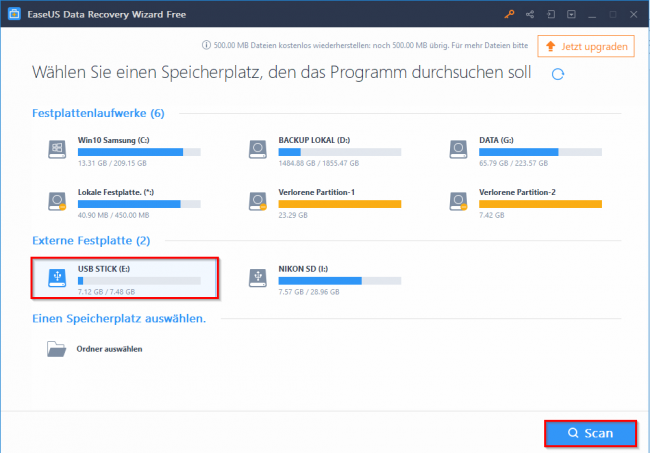This screenshot has width=650, height=453.
Task: Click the BACKUP LOKAL (D:) label
Action: click(x=314, y=140)
